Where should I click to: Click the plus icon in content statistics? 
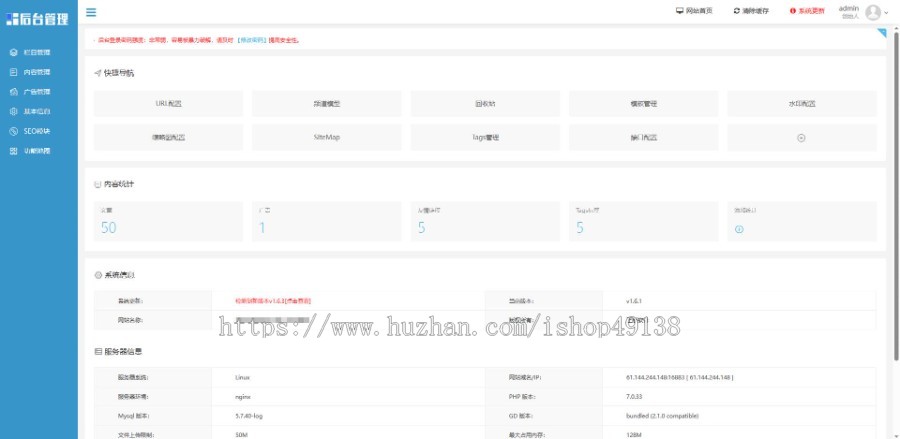pos(739,229)
